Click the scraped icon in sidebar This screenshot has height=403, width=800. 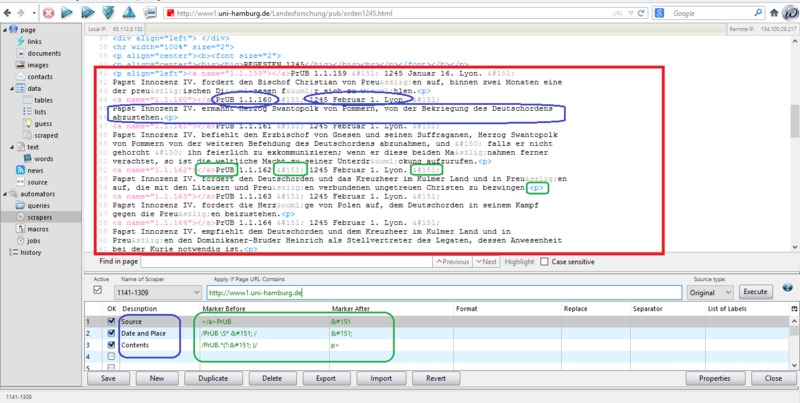(28, 135)
